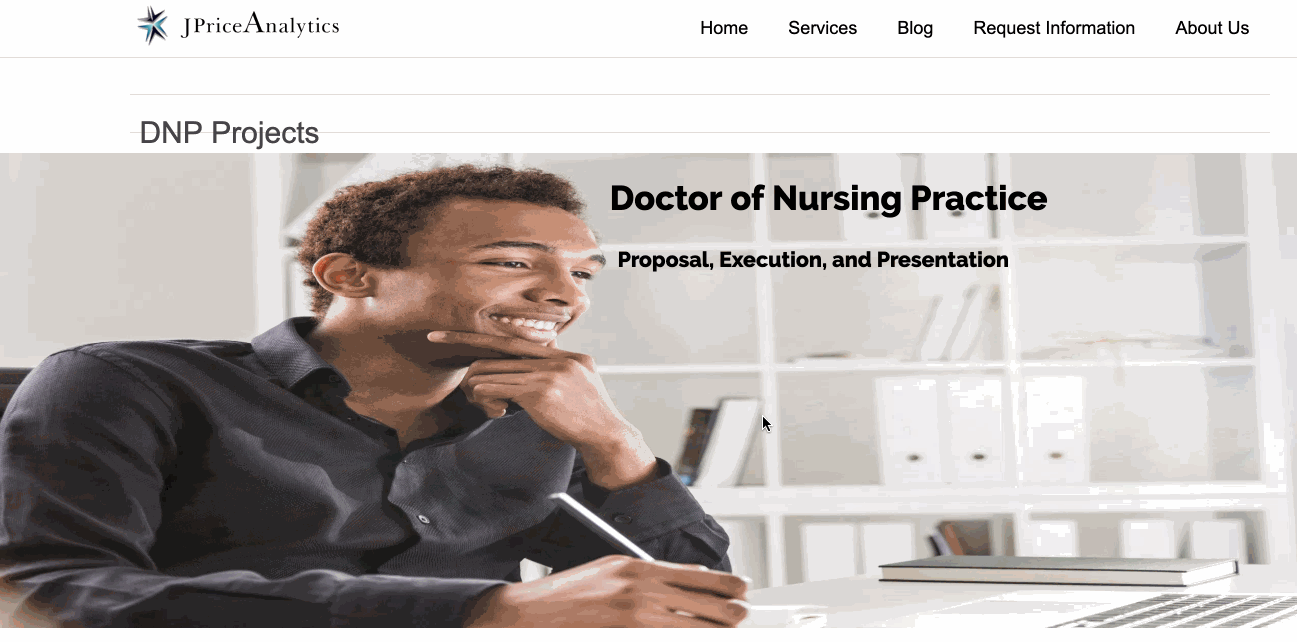1297x642 pixels.
Task: Open the About Us page
Action: tap(1212, 28)
